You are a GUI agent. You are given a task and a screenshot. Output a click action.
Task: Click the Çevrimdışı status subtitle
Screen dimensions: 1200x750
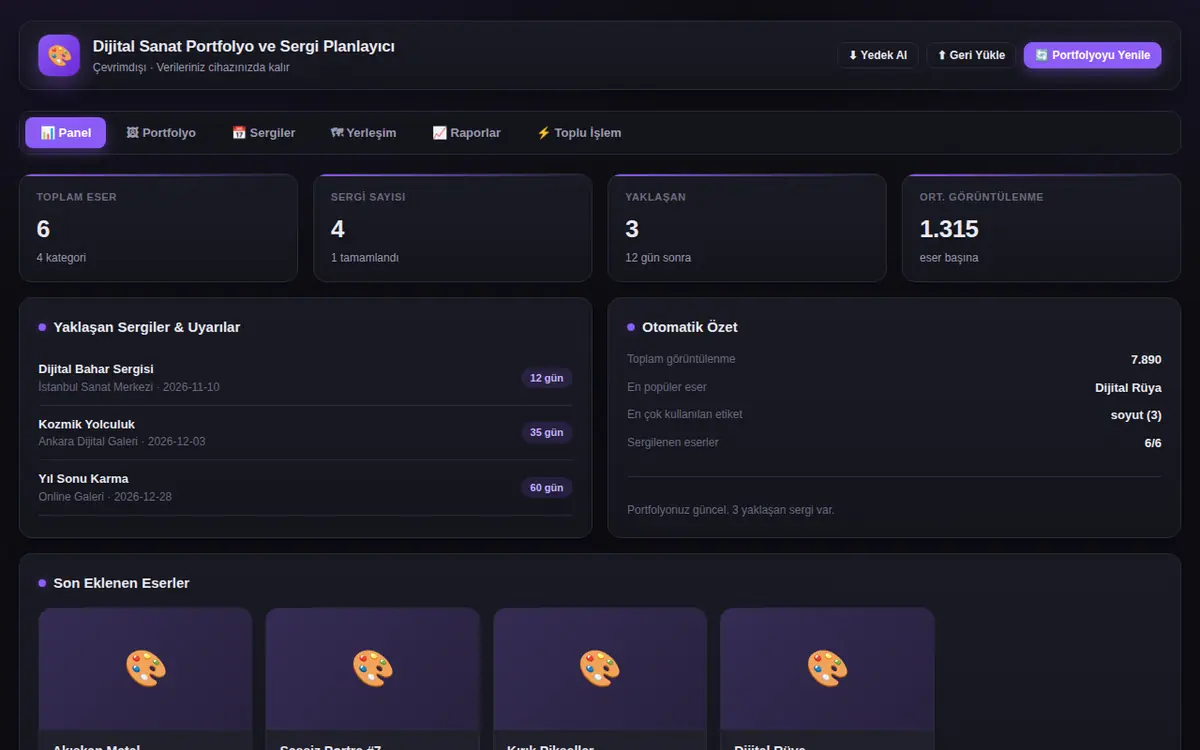click(191, 67)
